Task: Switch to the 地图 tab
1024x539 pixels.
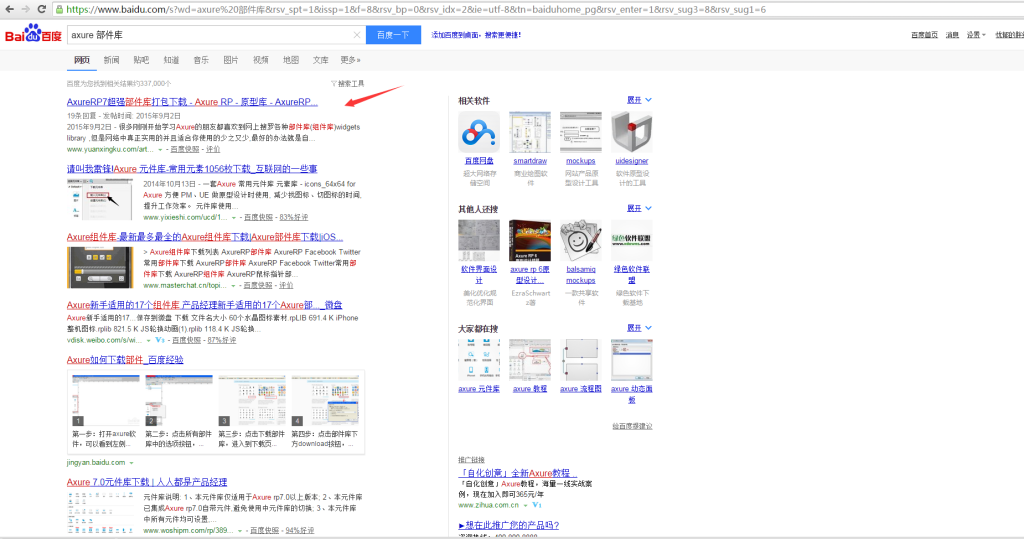Action: (x=291, y=60)
